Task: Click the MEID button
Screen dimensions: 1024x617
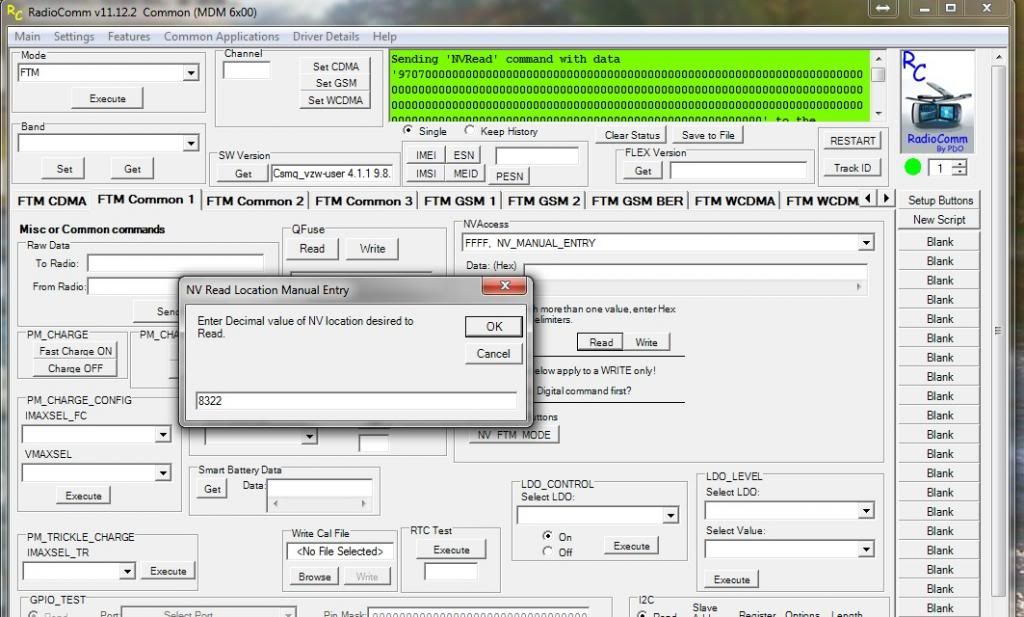Action: pyautogui.click(x=465, y=174)
